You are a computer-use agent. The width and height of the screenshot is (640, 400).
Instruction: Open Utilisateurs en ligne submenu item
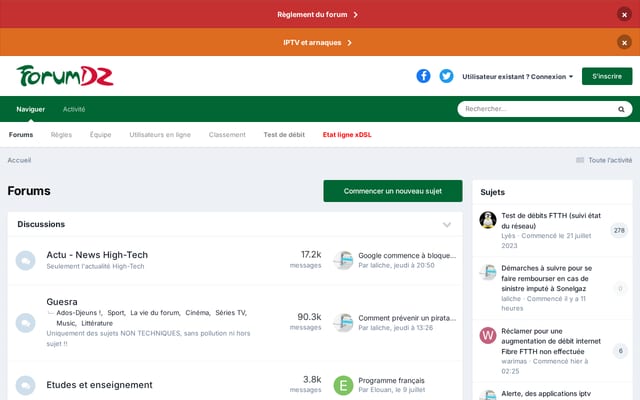coord(160,135)
